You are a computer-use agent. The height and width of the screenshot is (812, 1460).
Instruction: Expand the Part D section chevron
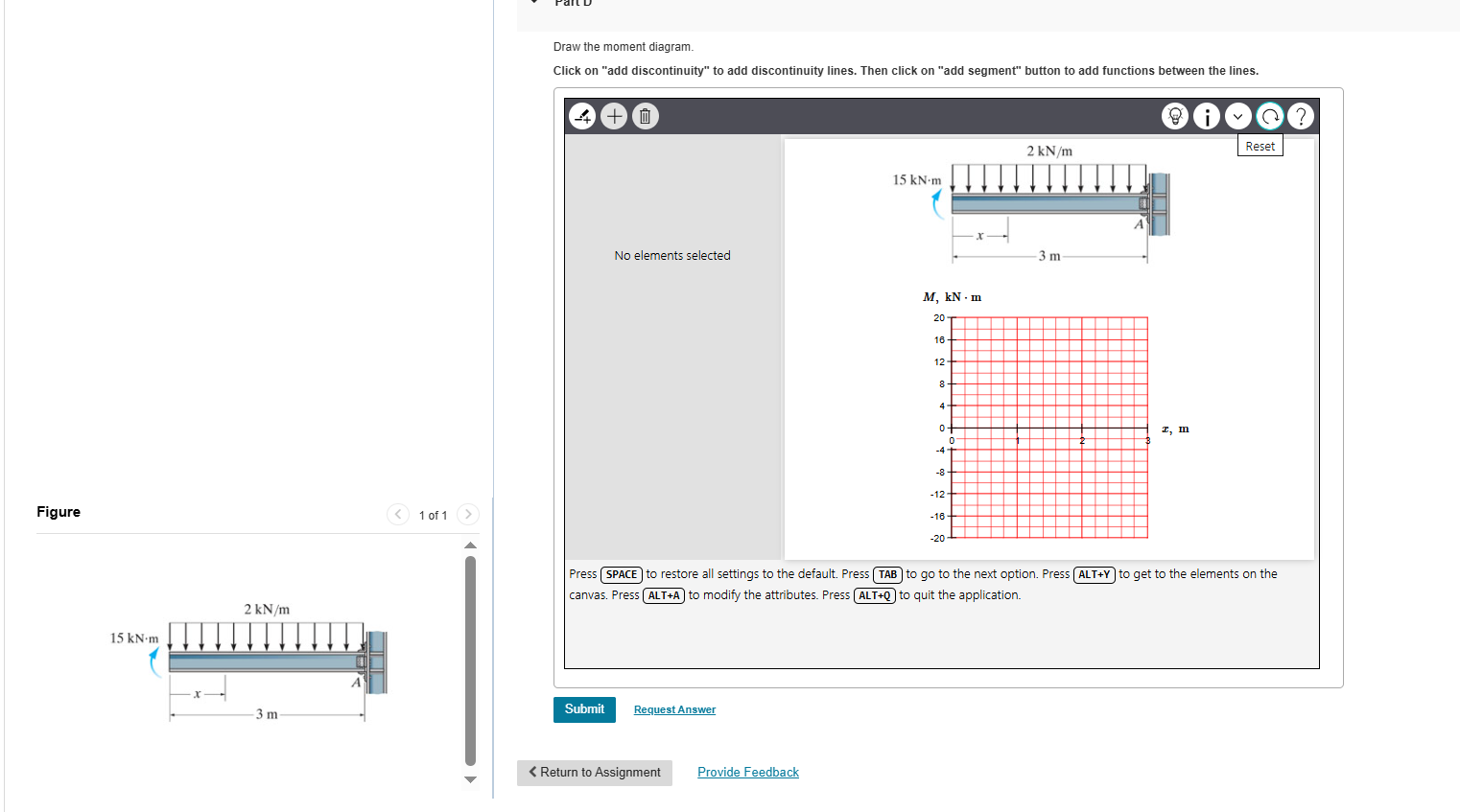532,4
